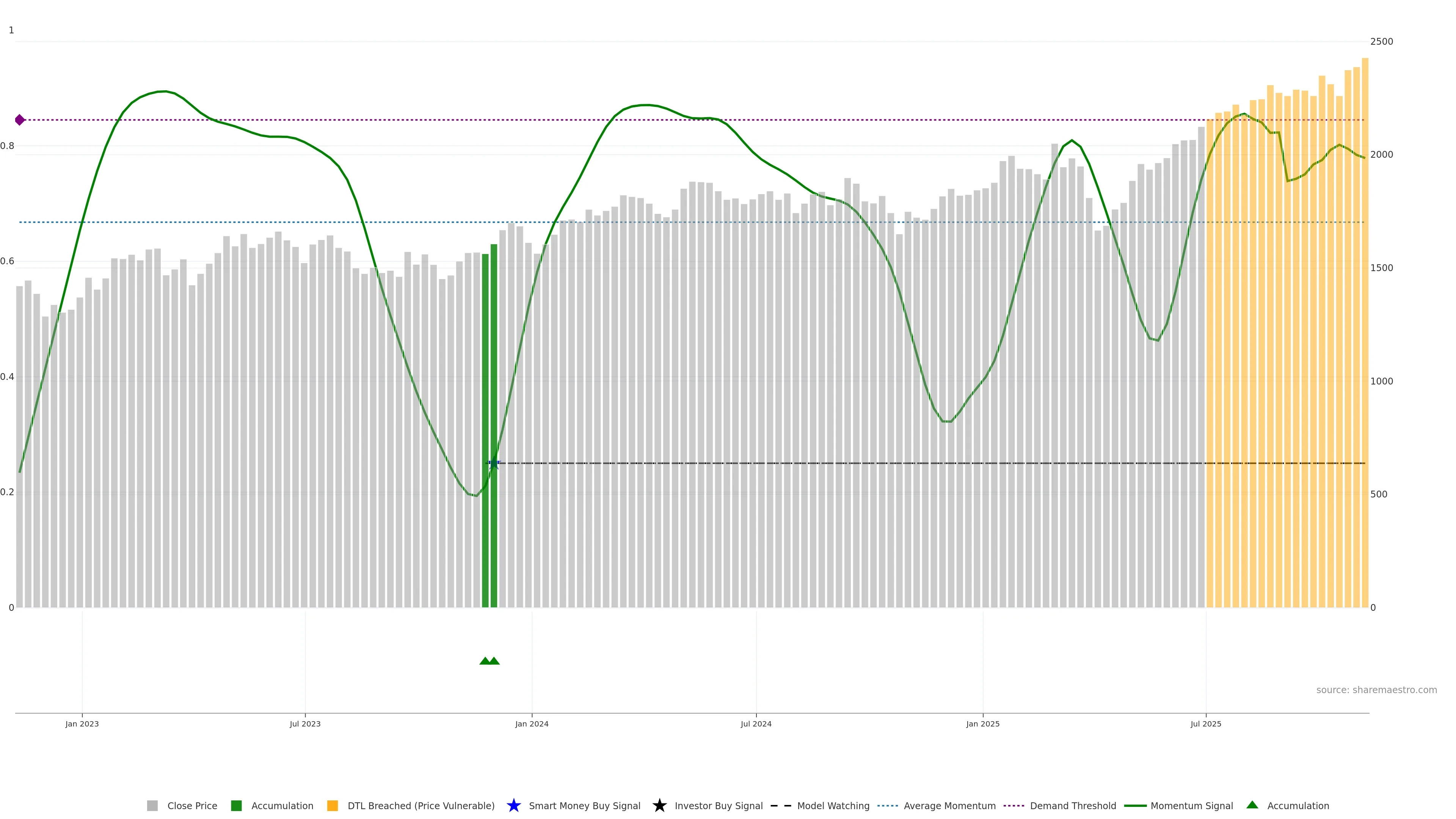Click the purple diamond Demand Threshold marker
Viewport: 1456px width, 819px height.
[20, 120]
